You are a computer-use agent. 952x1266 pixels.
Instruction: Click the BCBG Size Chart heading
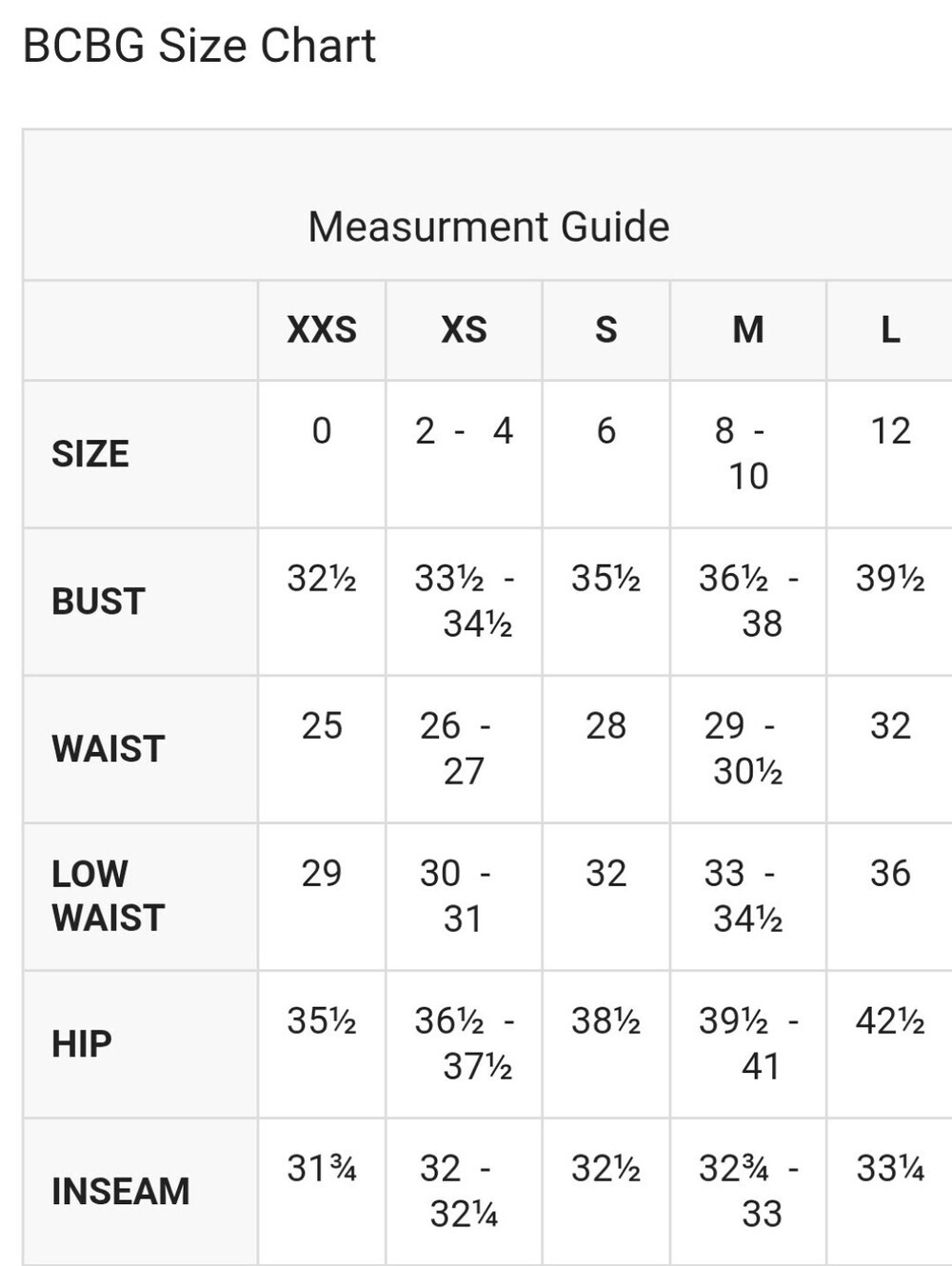[x=199, y=46]
